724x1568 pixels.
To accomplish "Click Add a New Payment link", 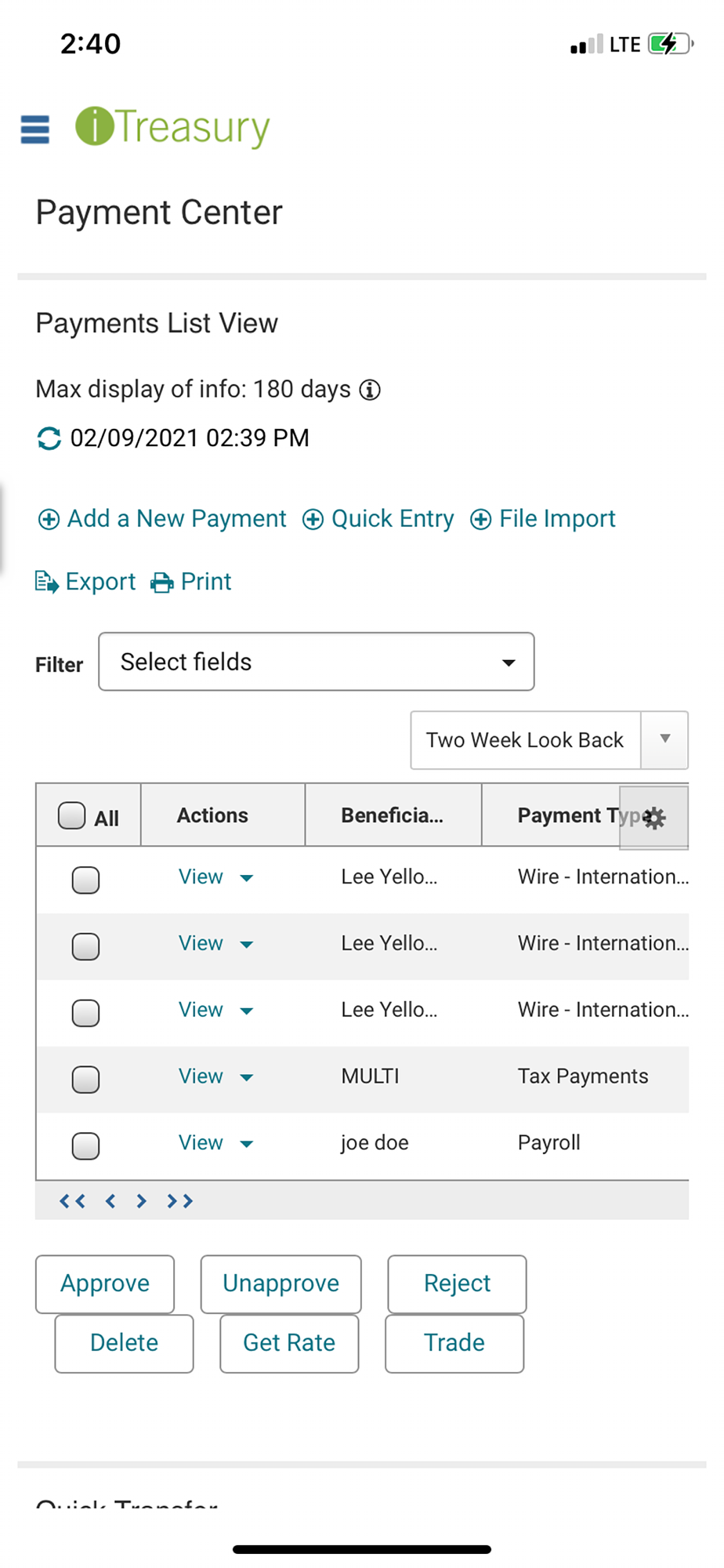I will coord(162,519).
